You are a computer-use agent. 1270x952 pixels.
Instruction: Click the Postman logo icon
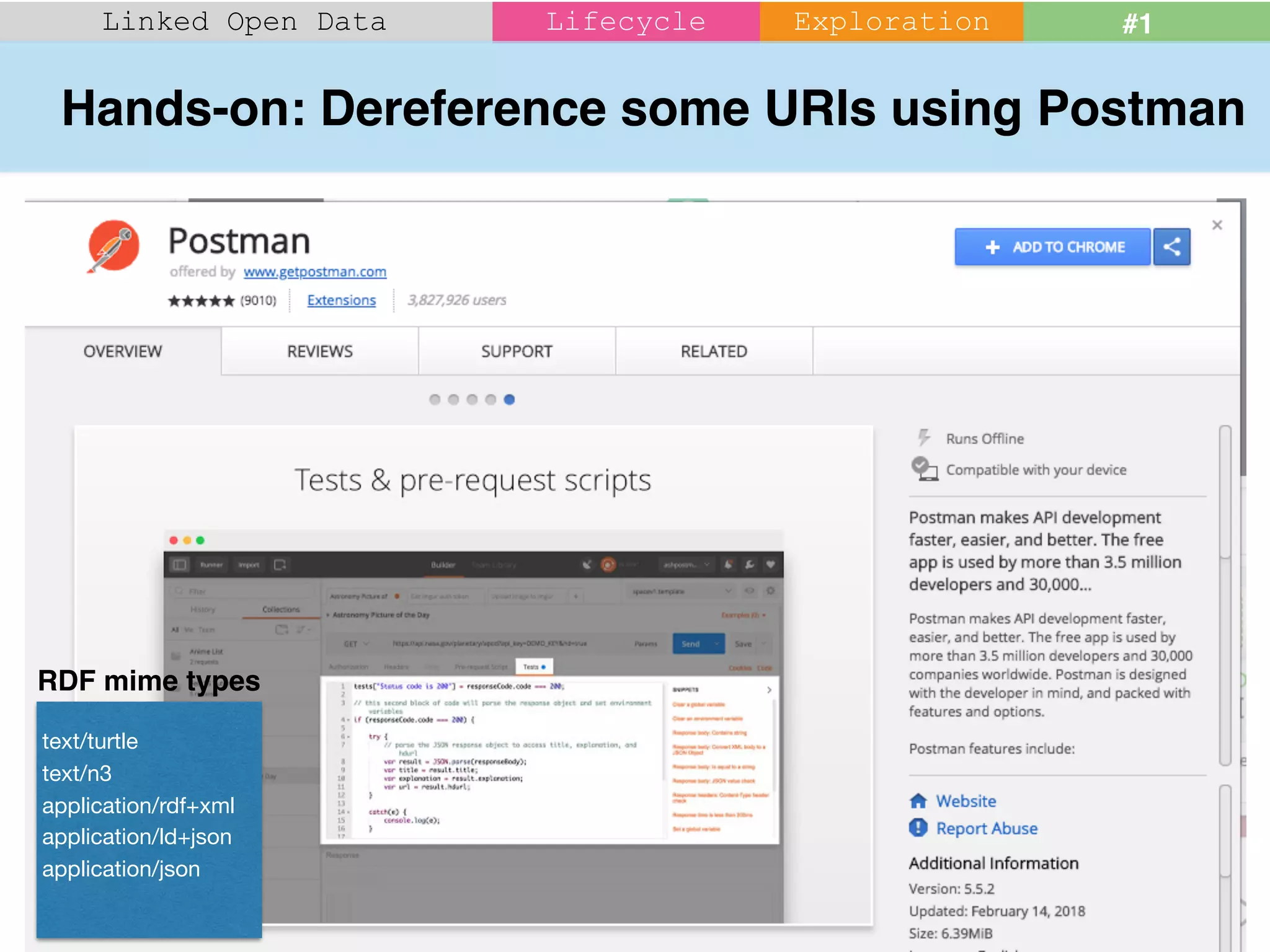click(x=113, y=246)
